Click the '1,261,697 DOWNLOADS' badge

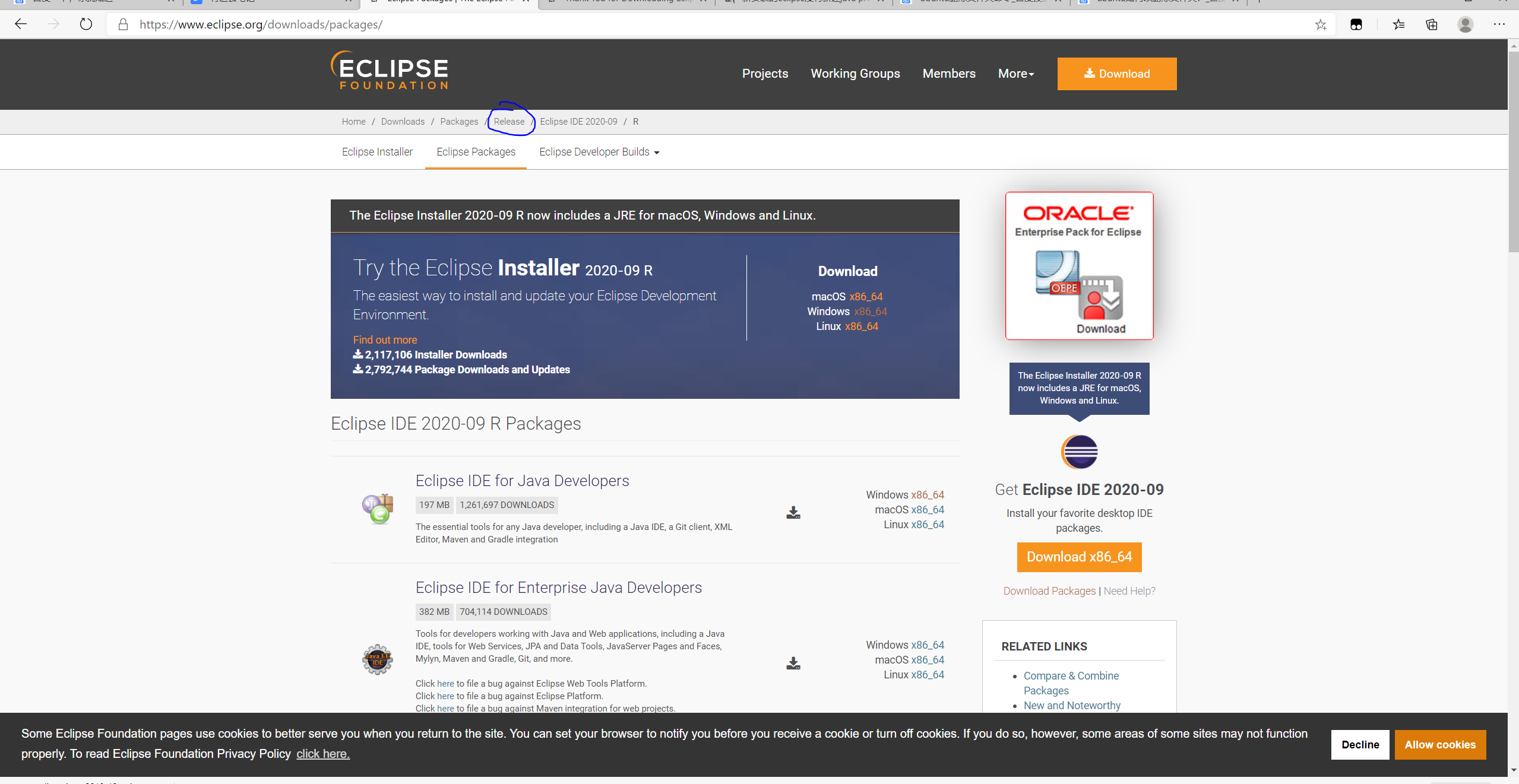[x=507, y=505]
